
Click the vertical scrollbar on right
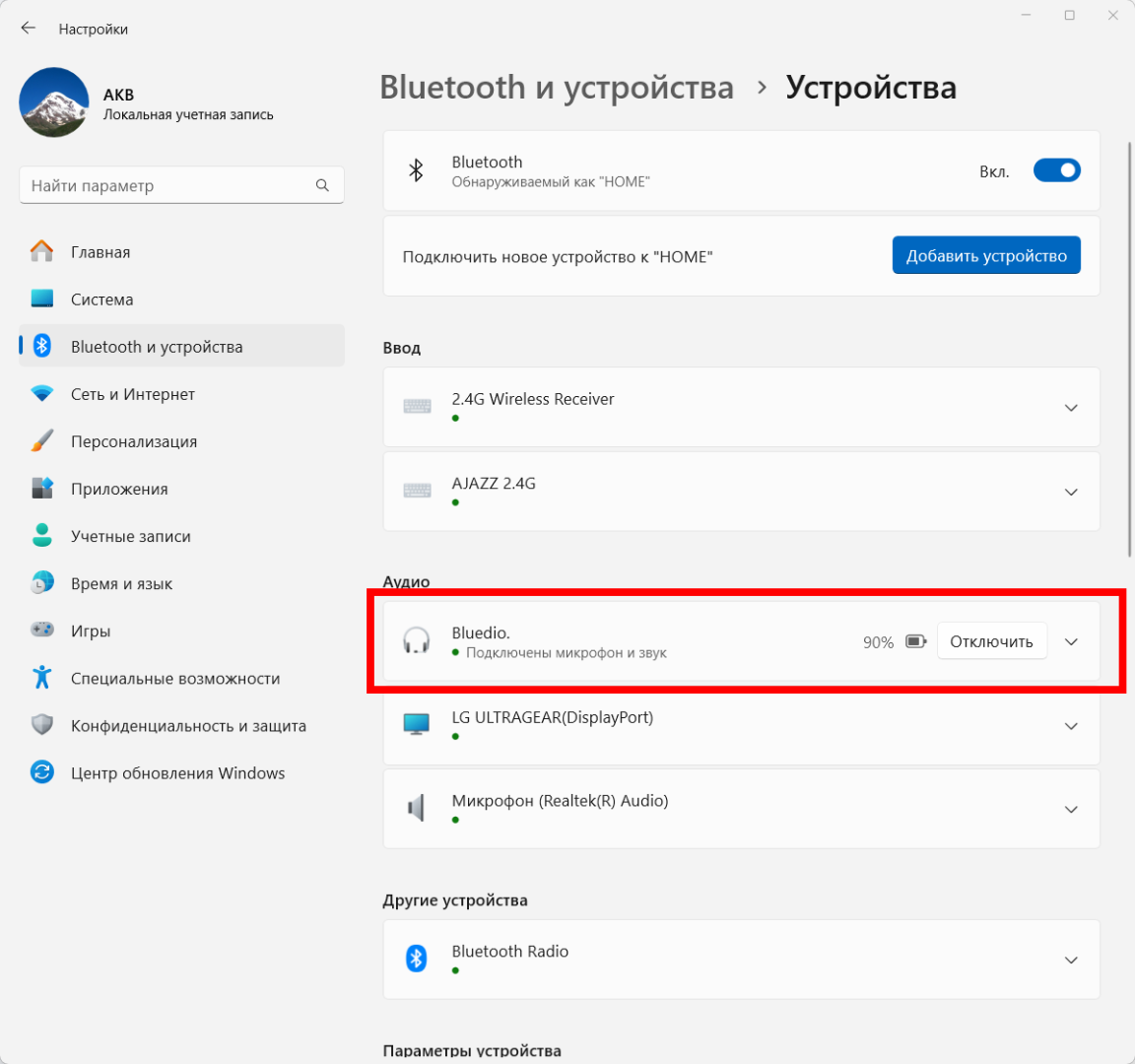click(x=1129, y=350)
